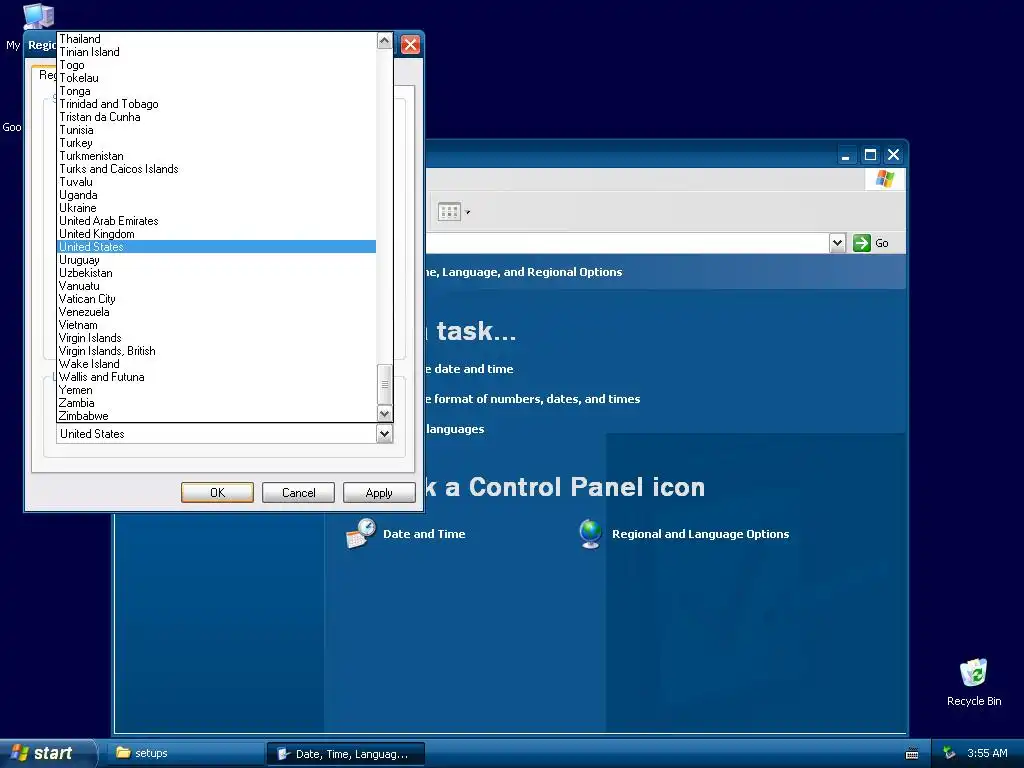The width and height of the screenshot is (1024, 768).
Task: Close the Regional Options dialog
Action: coord(410,44)
